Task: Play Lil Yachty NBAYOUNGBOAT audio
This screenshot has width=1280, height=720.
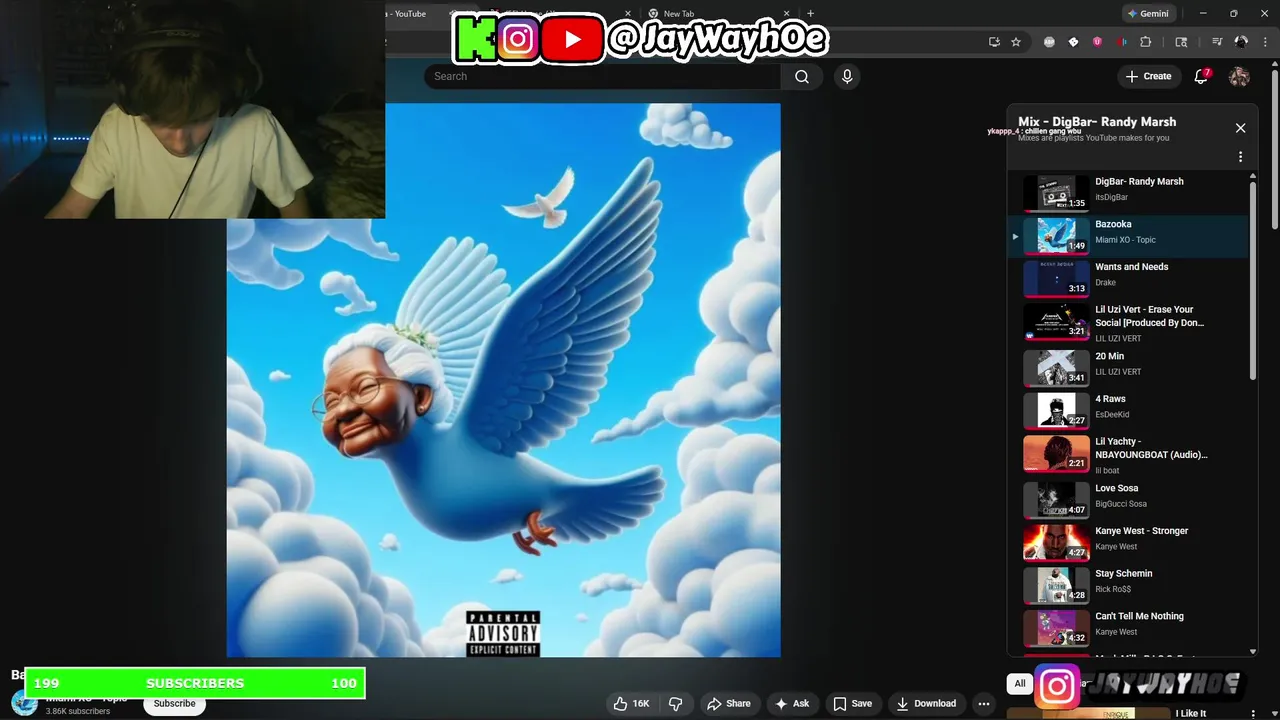Action: coord(1129,455)
